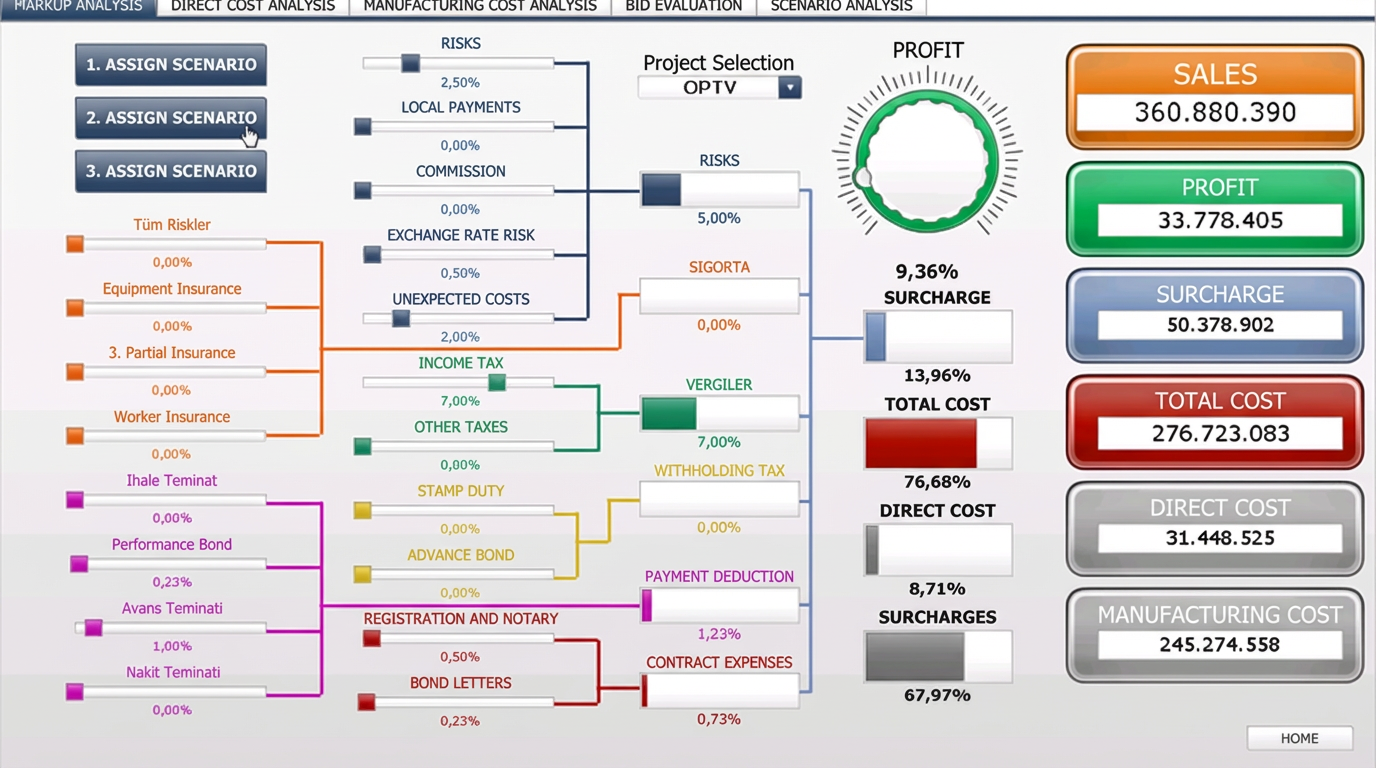Viewport: 1376px width, 768px height.
Task: Open the BID EVALUATION tab
Action: 683,6
